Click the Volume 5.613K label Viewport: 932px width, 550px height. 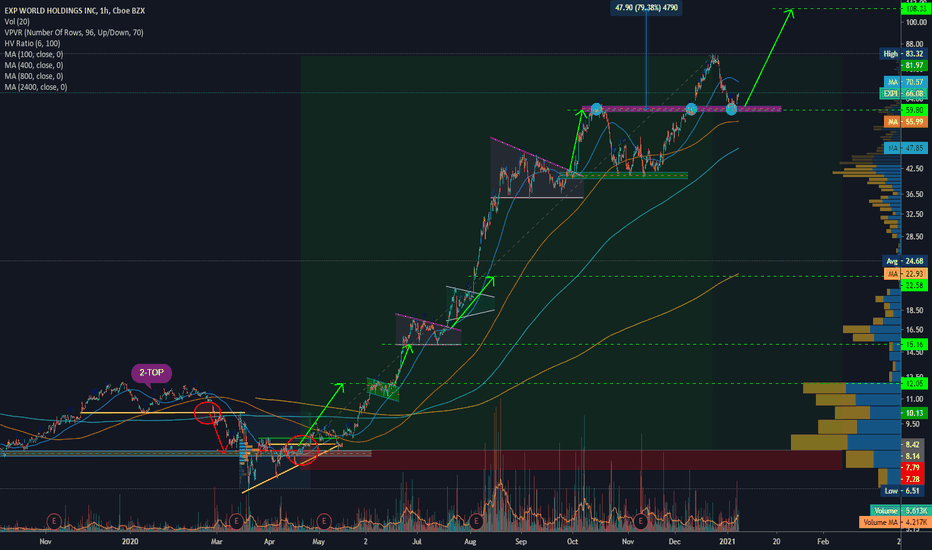coord(899,510)
